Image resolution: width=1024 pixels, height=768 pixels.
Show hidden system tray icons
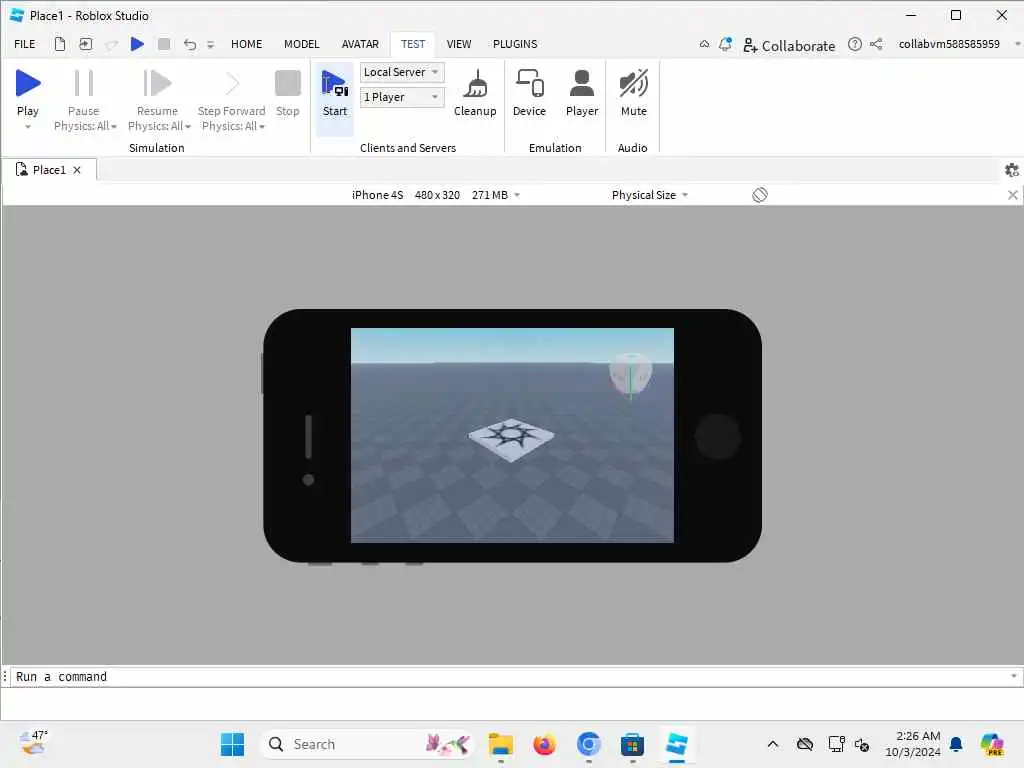coord(773,744)
